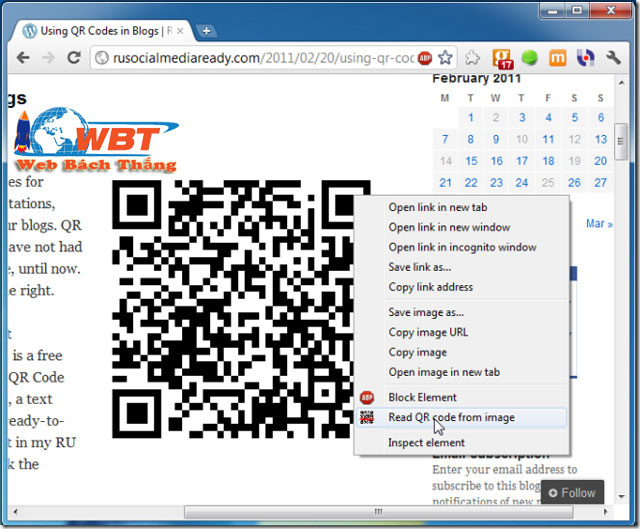Open calendar date 3
The image size is (640, 529).
coord(522,118)
